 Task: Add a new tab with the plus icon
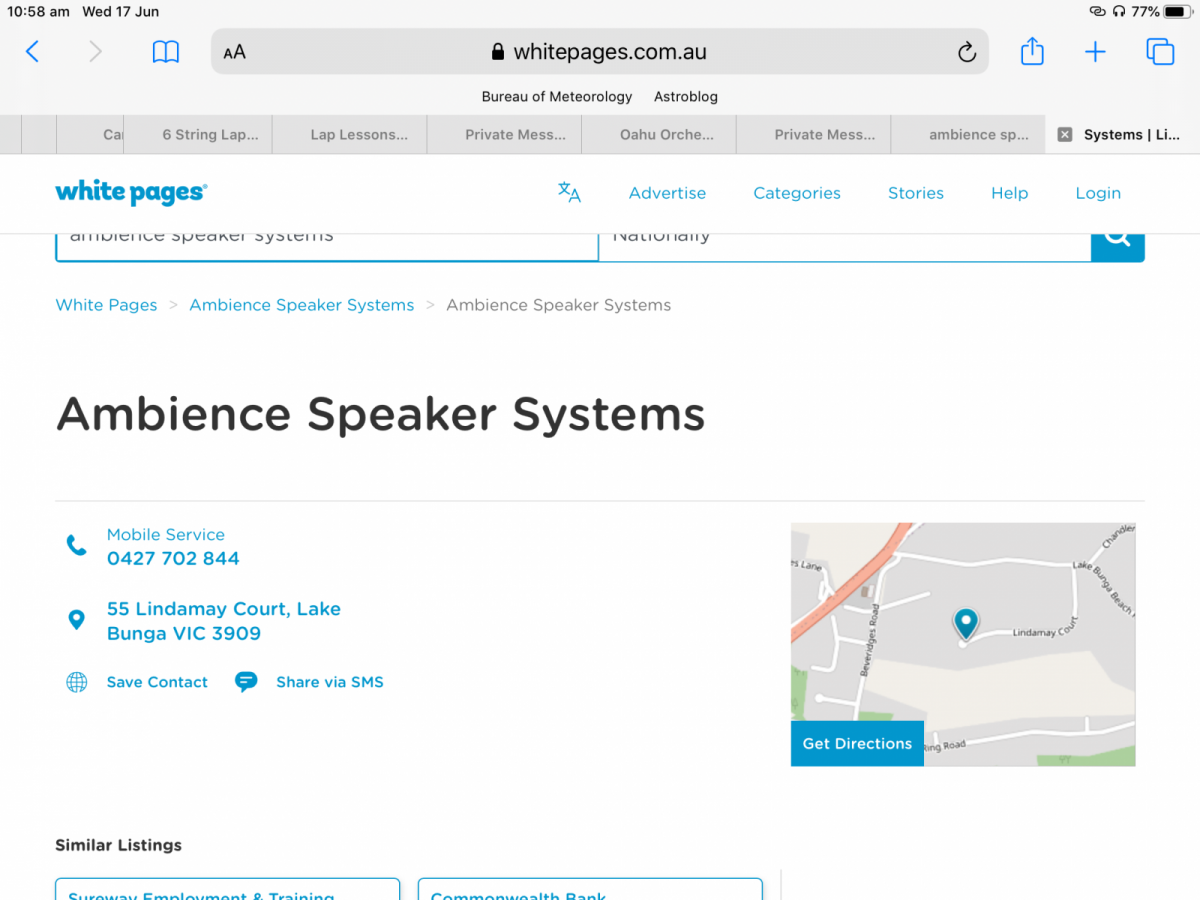1095,52
